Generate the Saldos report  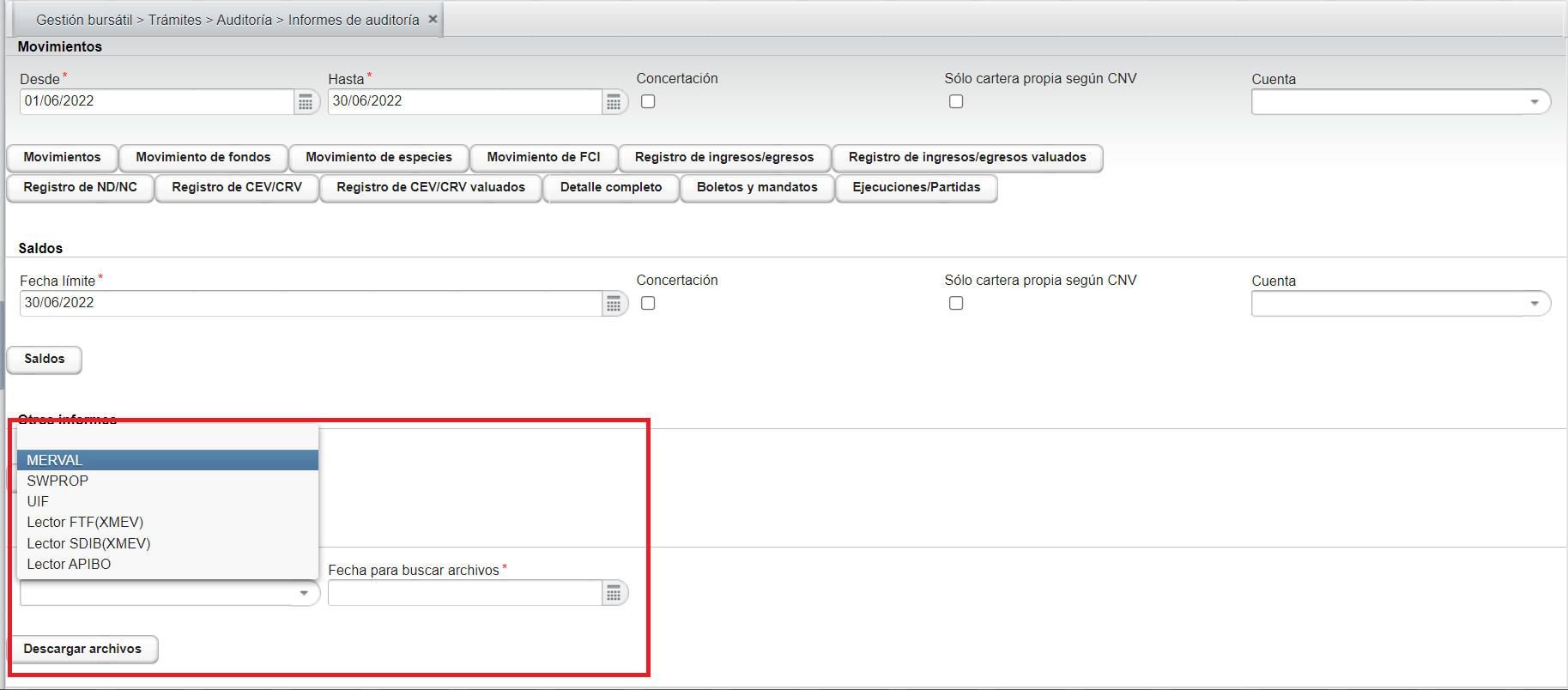(x=45, y=359)
